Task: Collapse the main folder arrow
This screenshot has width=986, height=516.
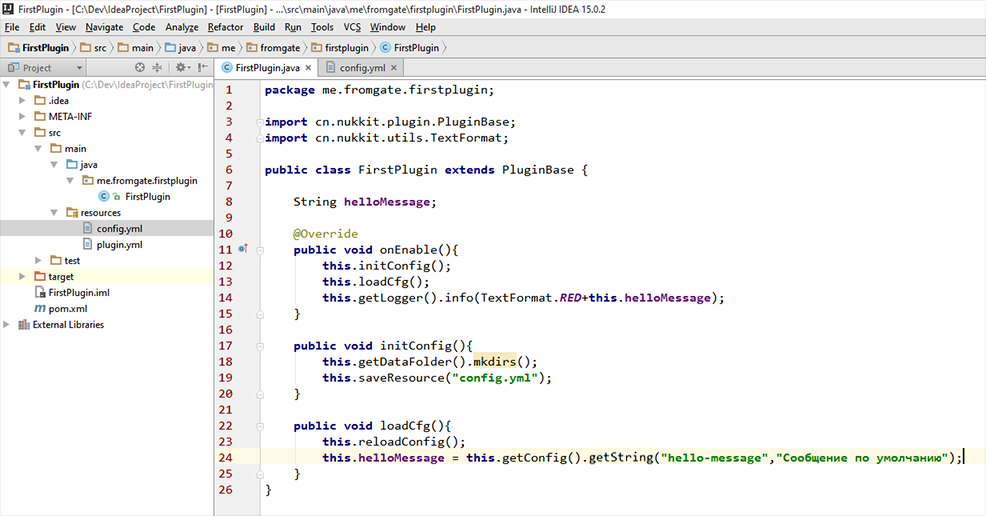Action: (38, 148)
